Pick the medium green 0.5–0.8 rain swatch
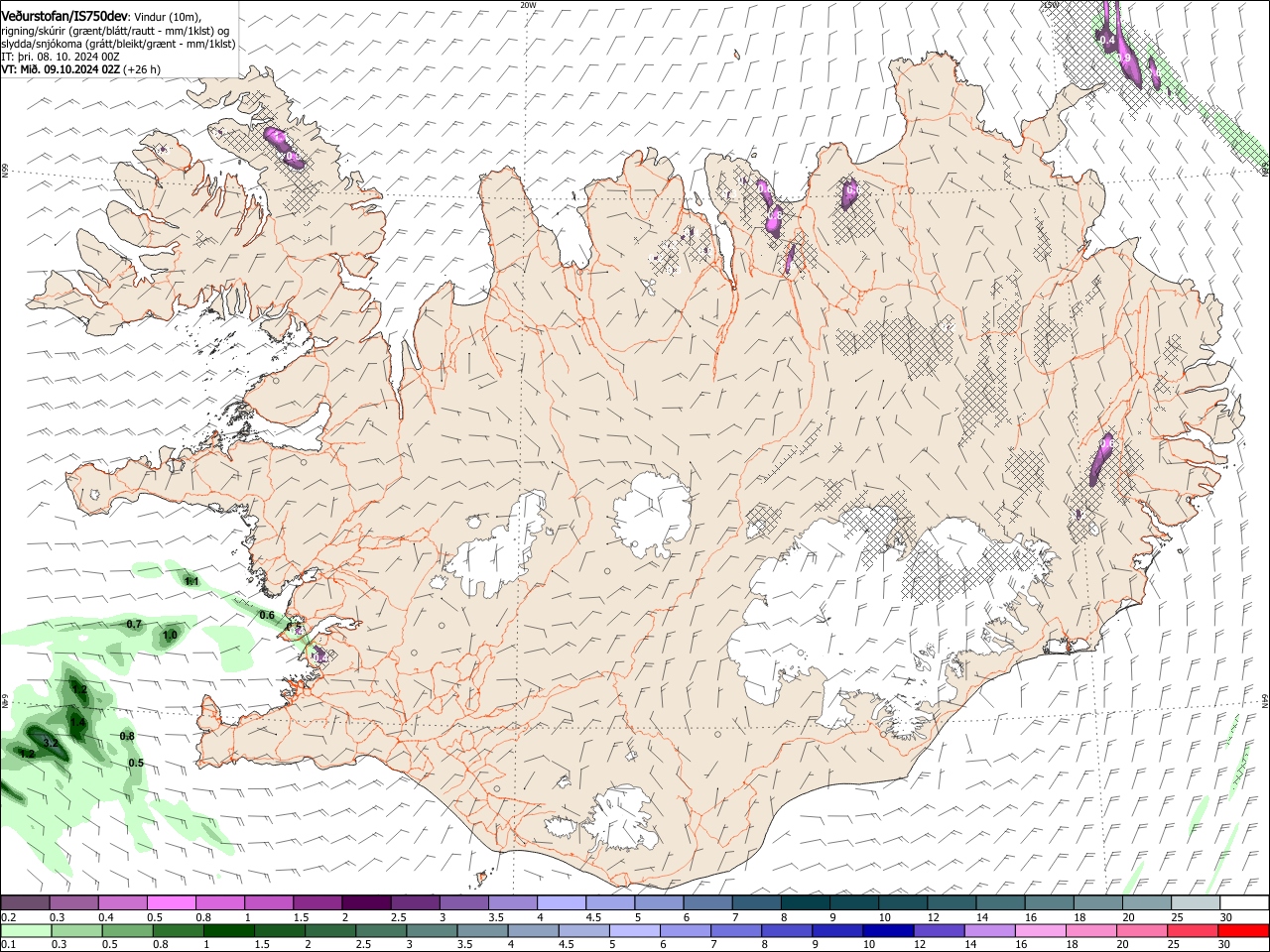Screen dimensions: 1270x952 [128, 931]
